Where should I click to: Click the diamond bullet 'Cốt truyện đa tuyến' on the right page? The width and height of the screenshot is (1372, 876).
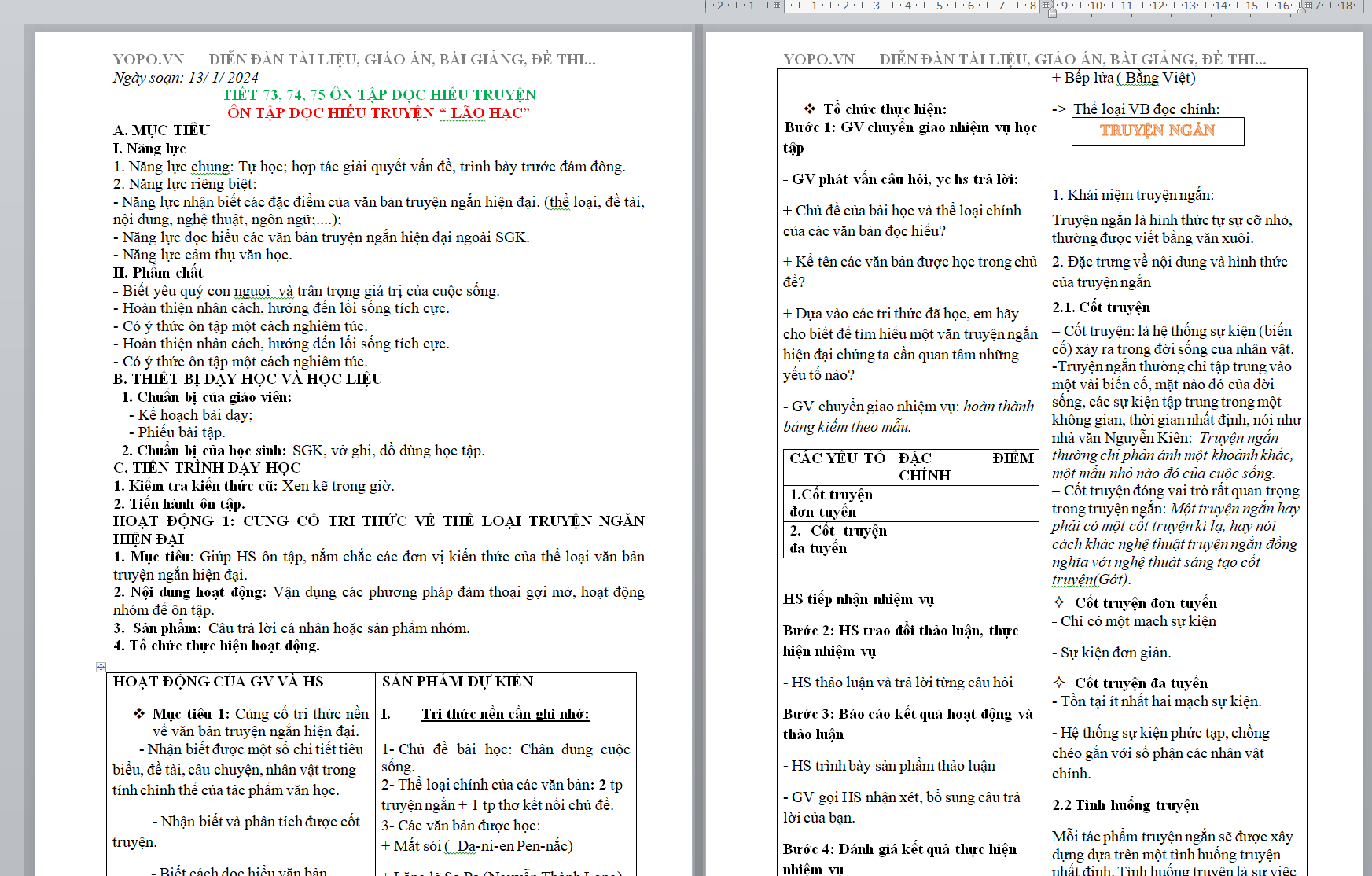[1131, 683]
